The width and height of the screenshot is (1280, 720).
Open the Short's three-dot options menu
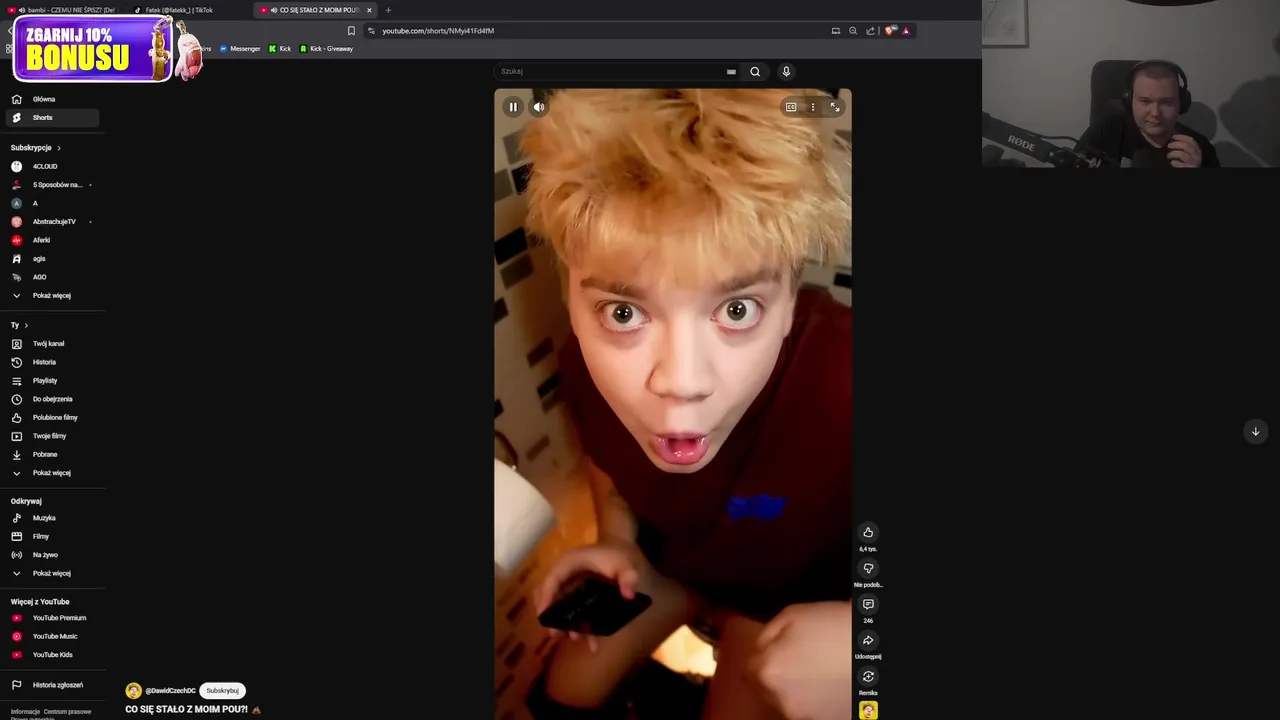click(x=813, y=107)
